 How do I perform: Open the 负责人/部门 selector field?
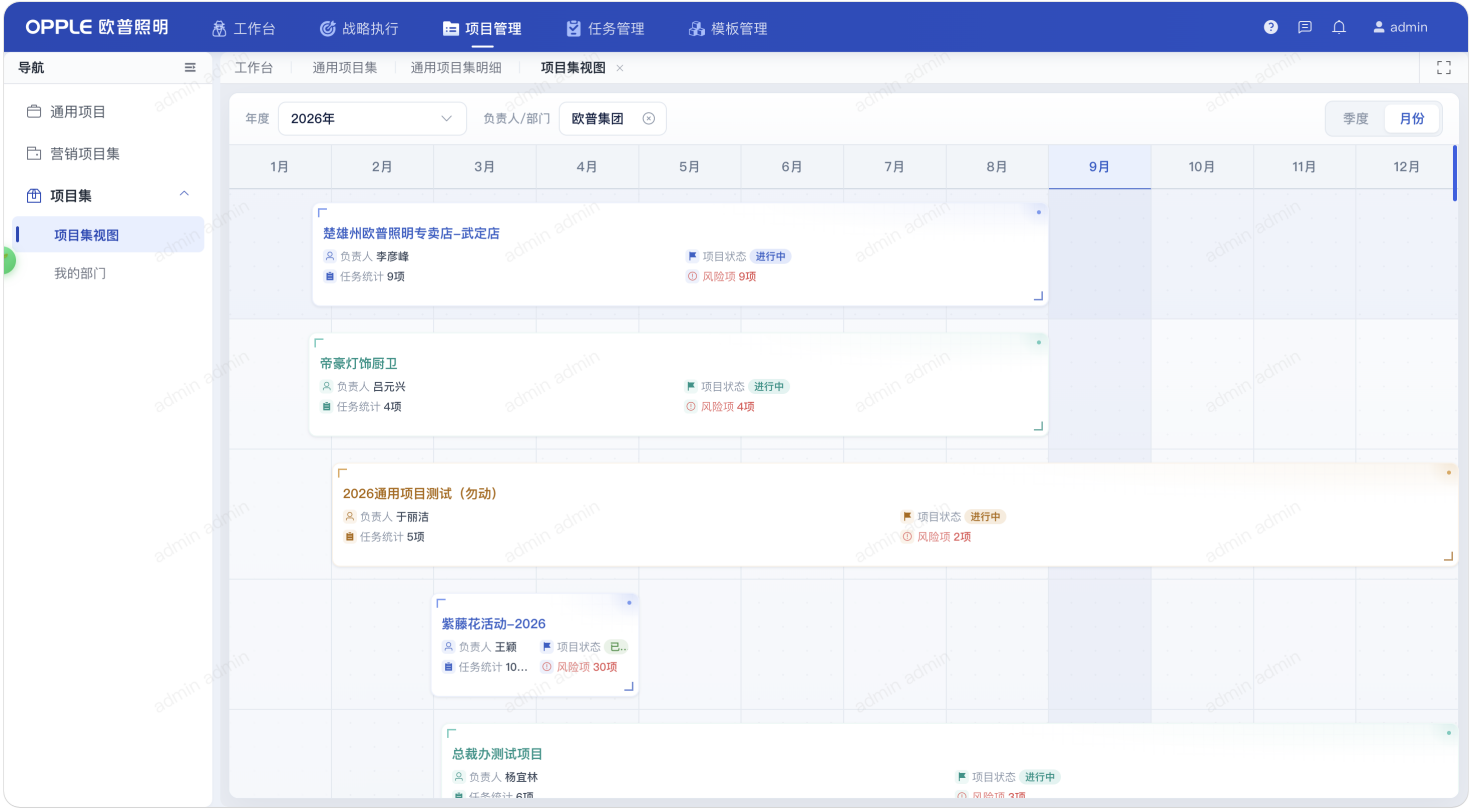pyautogui.click(x=612, y=118)
